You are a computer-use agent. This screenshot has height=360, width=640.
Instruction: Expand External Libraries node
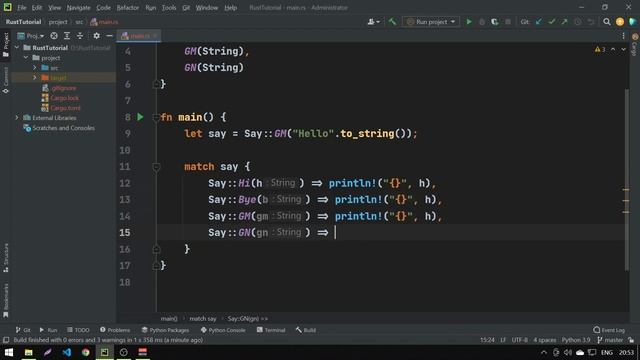(17, 118)
